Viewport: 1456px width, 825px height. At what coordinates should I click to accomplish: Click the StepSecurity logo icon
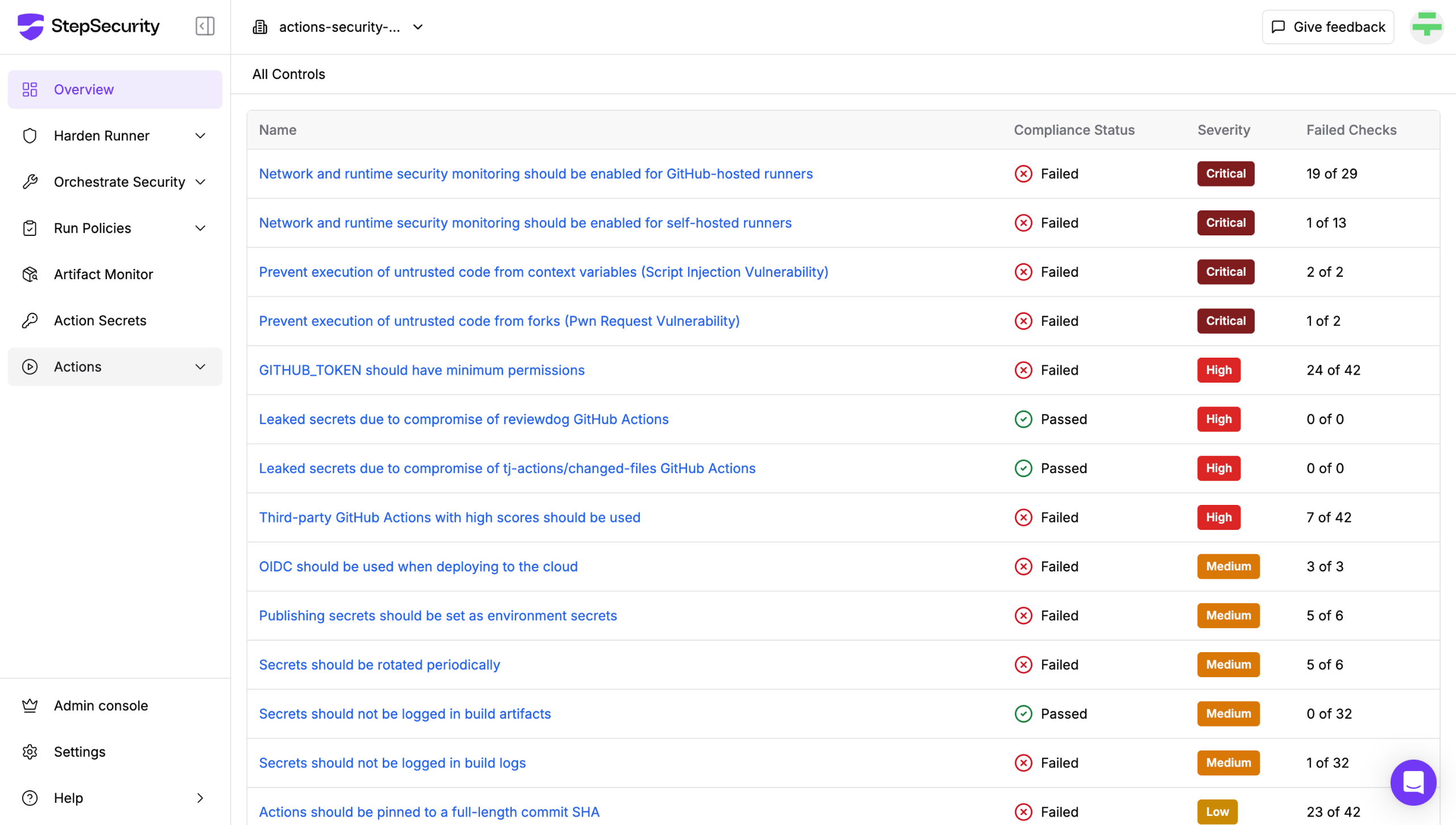pyautogui.click(x=30, y=26)
